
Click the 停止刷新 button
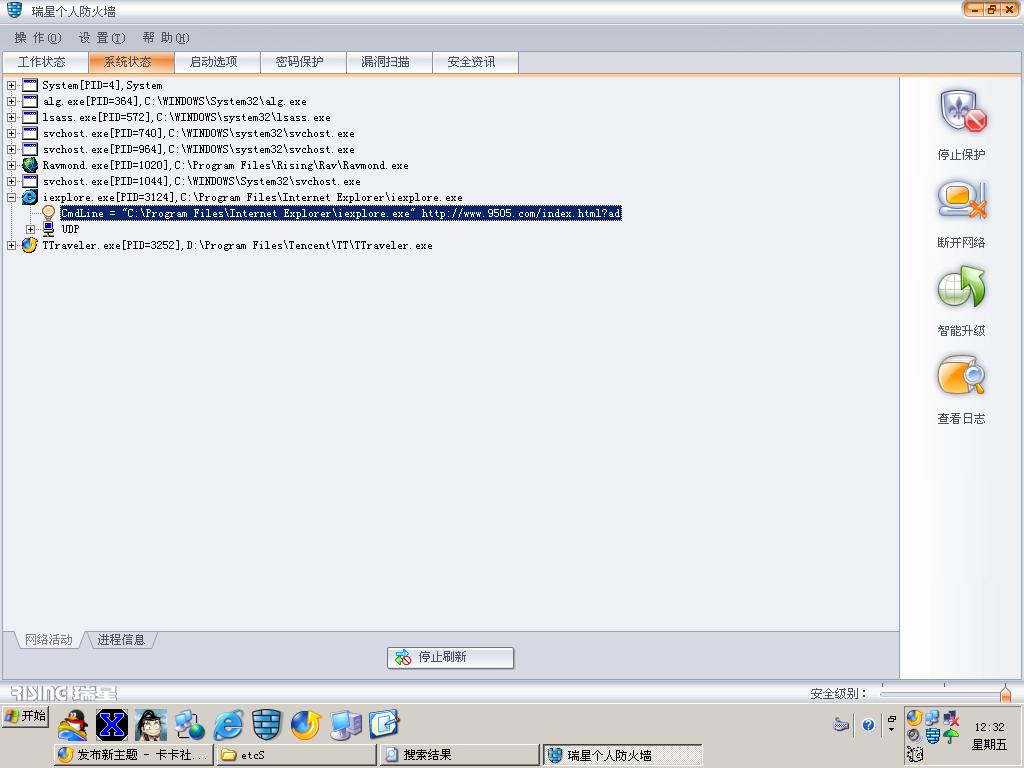[x=451, y=658]
